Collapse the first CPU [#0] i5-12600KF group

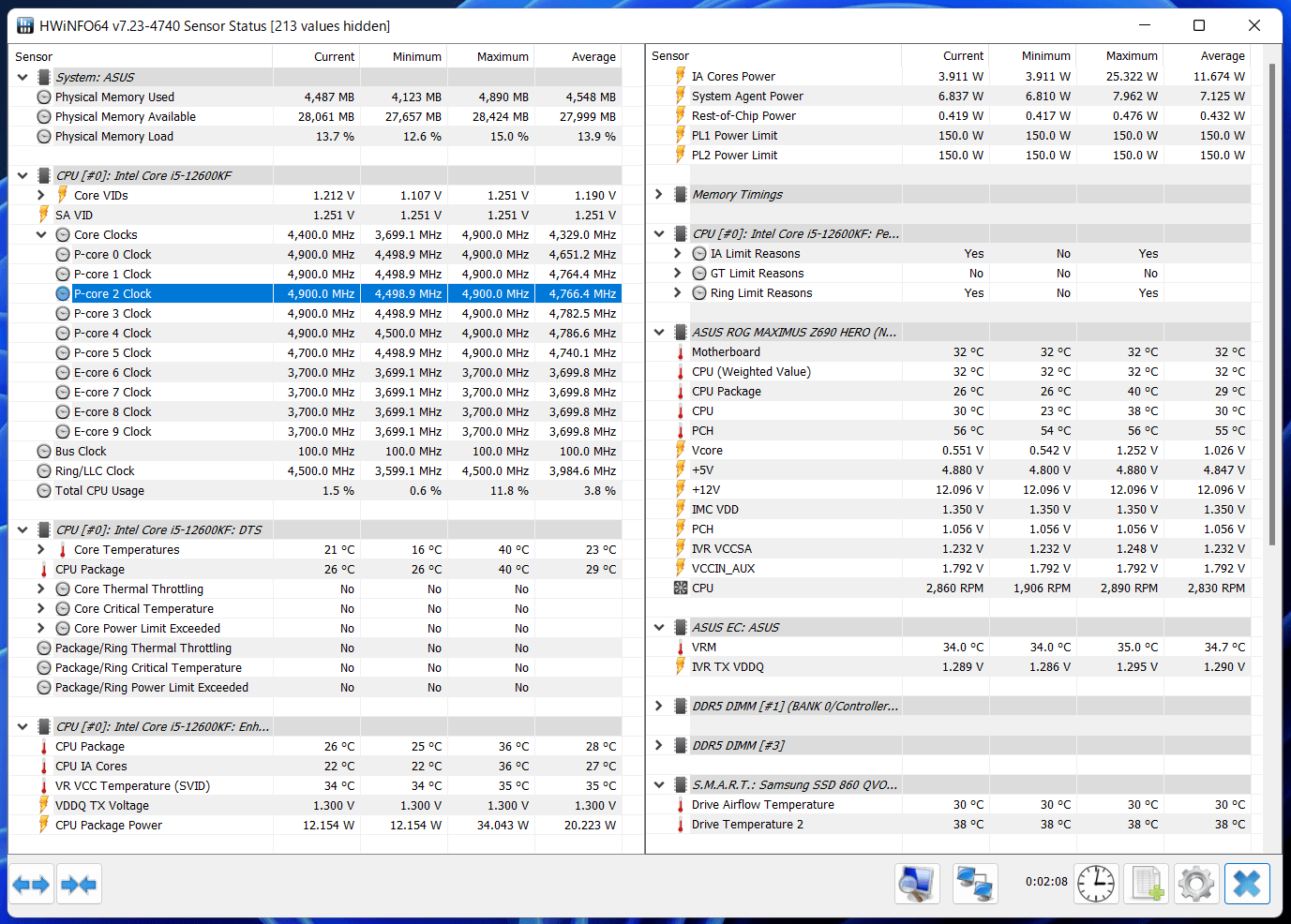pos(23,176)
